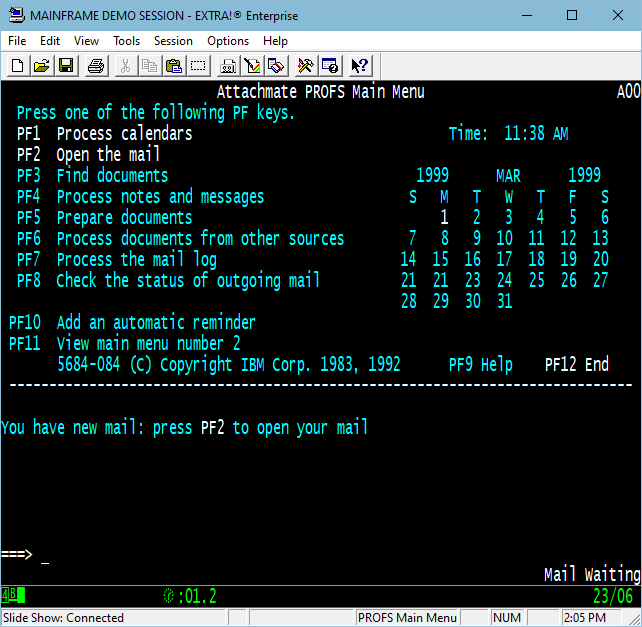Click PF6 Process documents from other sources

point(181,238)
